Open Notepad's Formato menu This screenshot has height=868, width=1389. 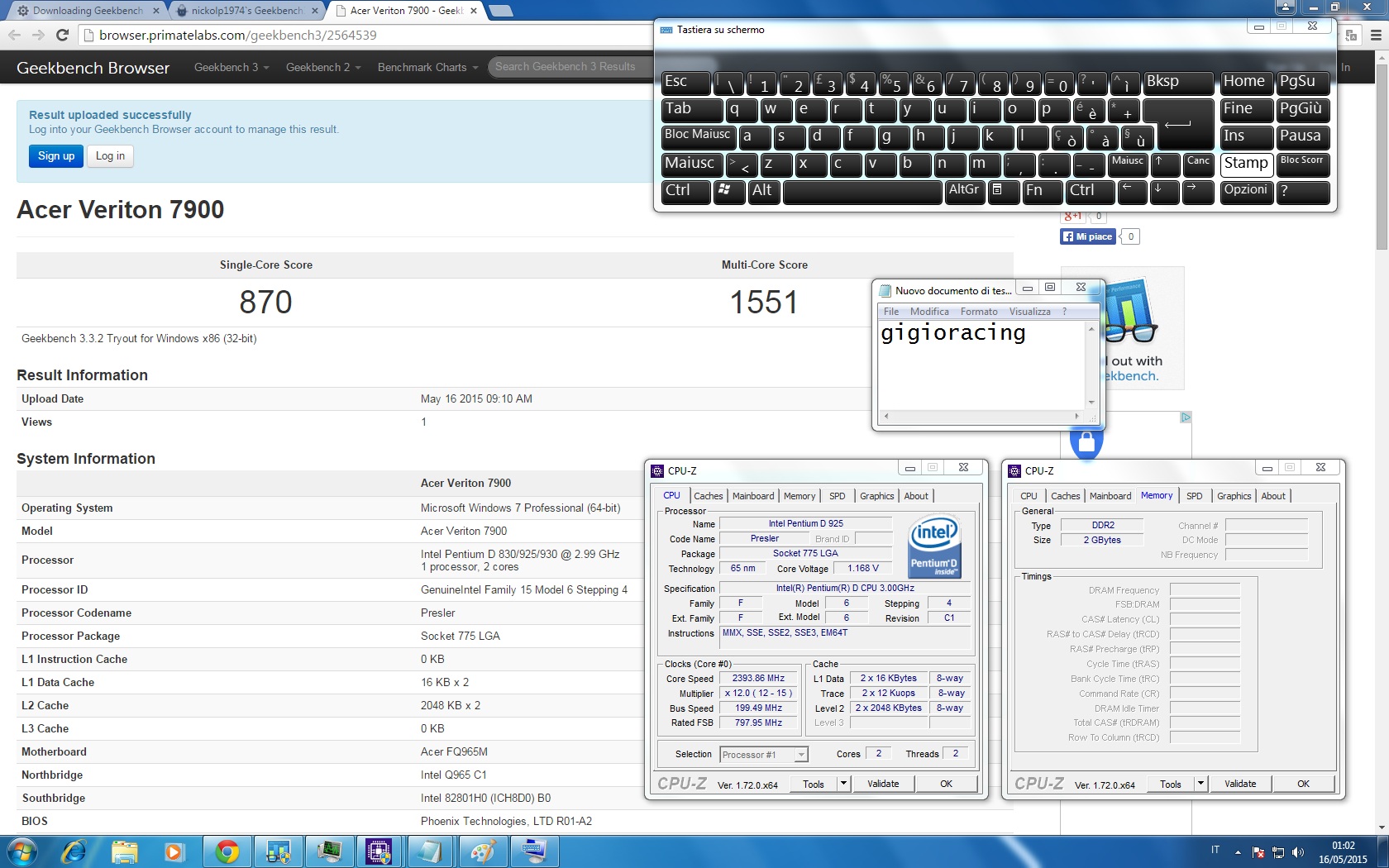click(x=979, y=312)
